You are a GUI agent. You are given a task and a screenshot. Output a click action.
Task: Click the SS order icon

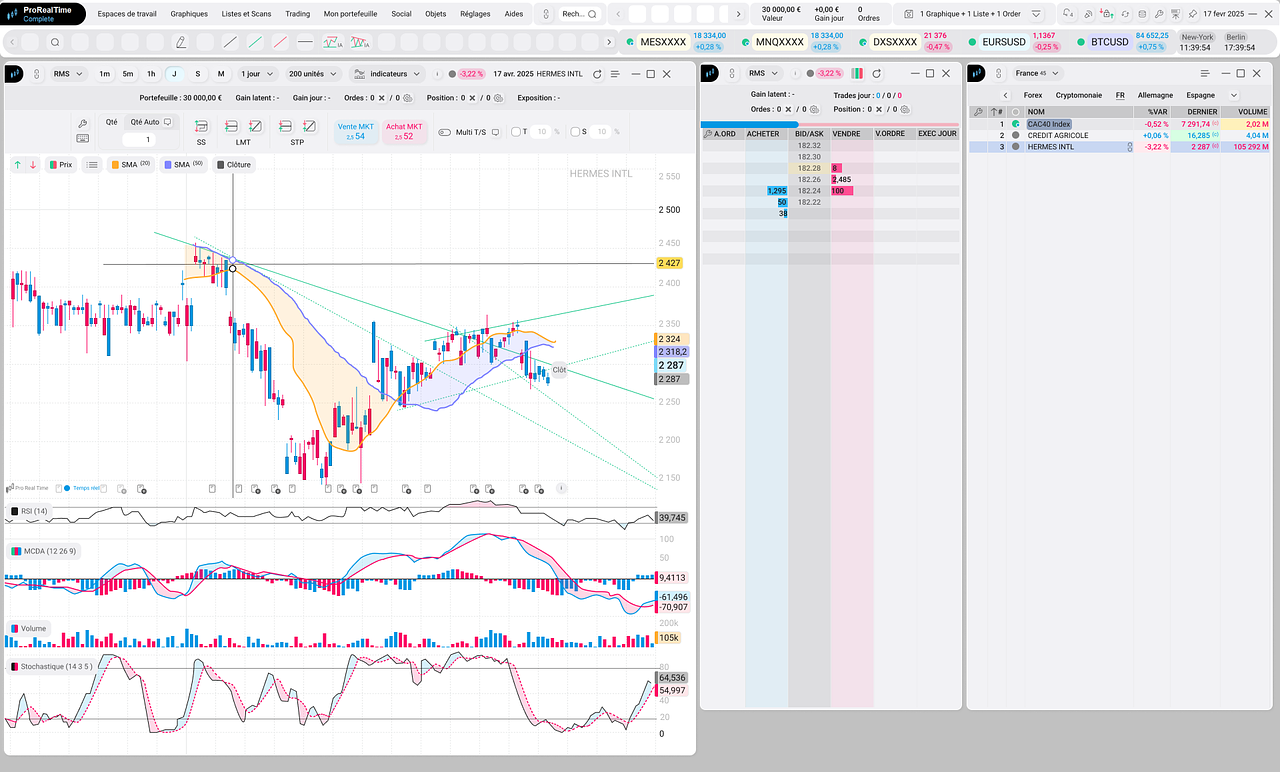201,127
